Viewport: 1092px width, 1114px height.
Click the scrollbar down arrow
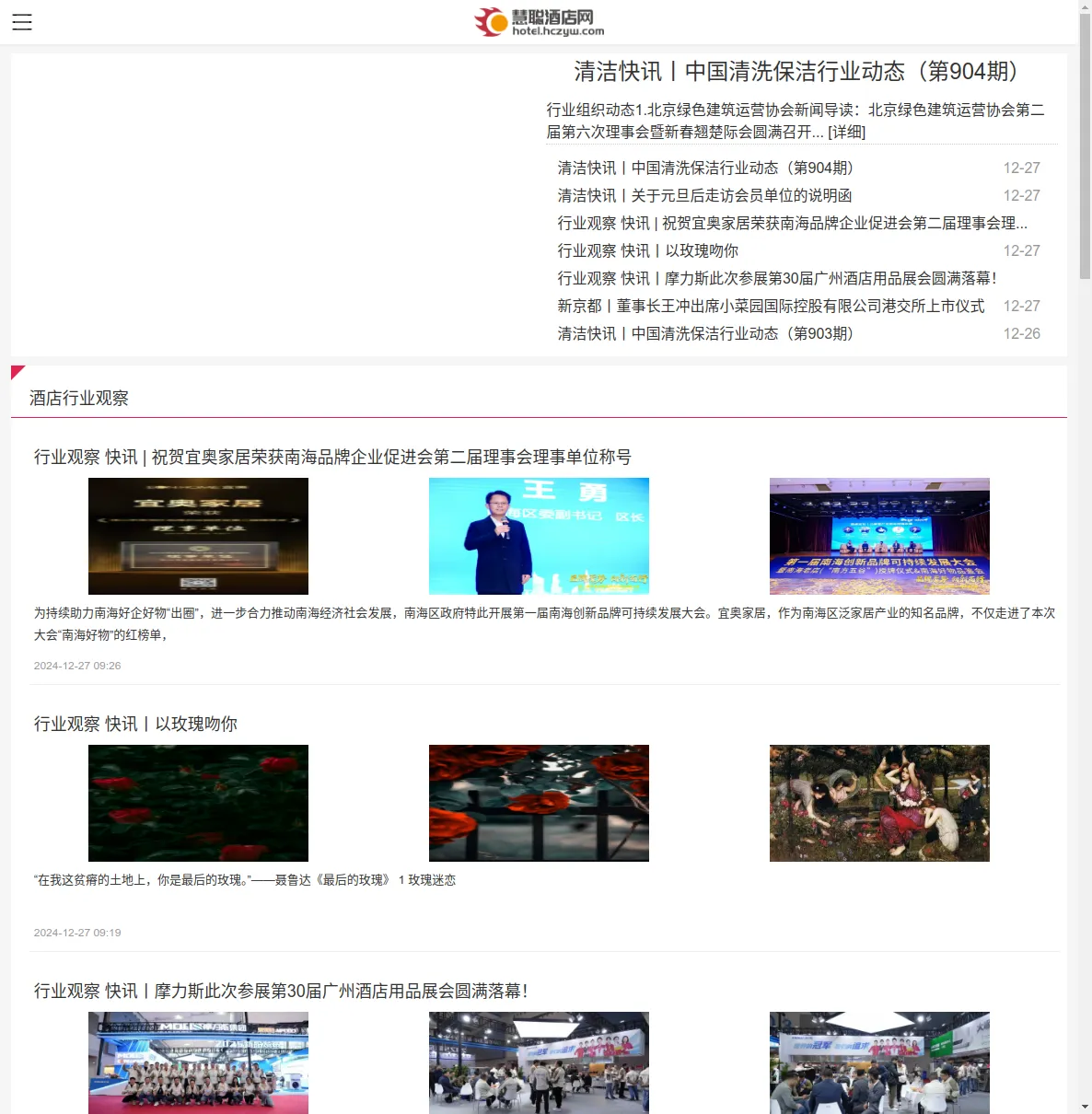click(1085, 1107)
